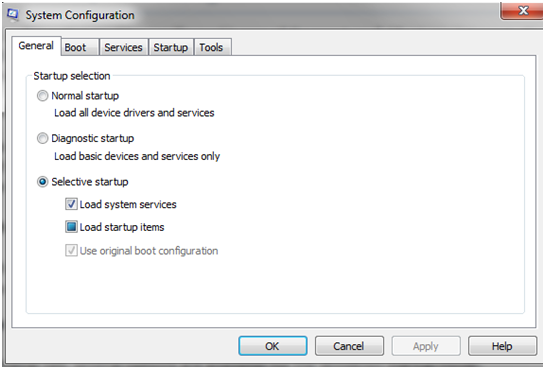Click the greyed-out Apply button
The width and height of the screenshot is (545, 369).
click(x=426, y=346)
